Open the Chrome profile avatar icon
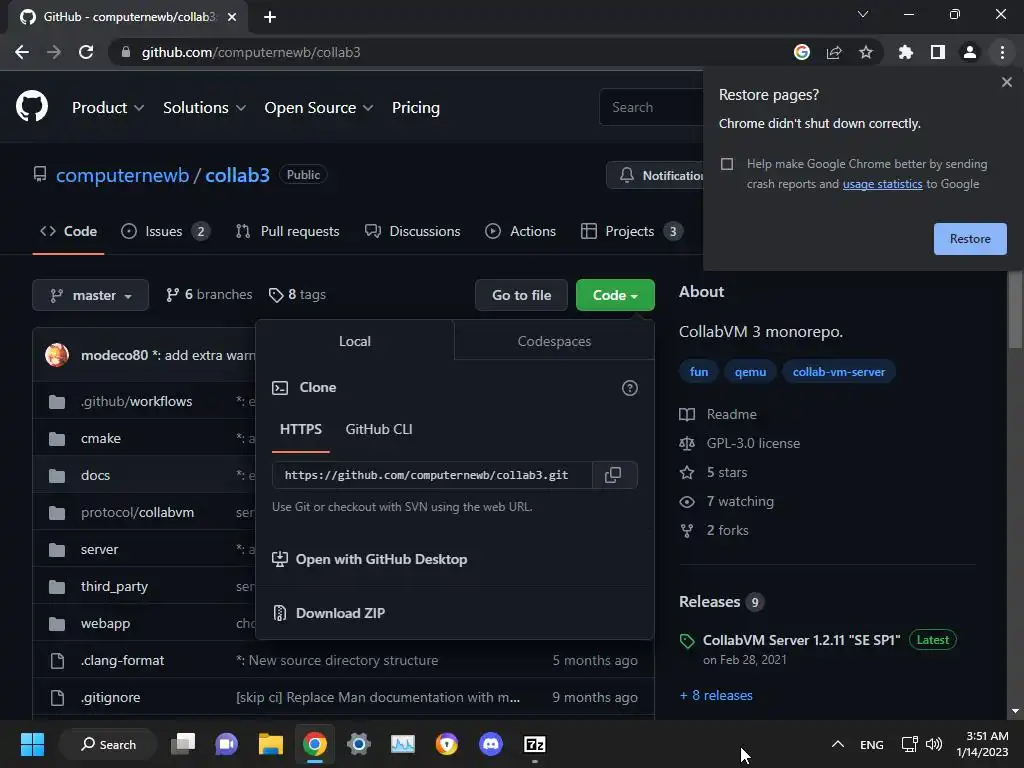Image resolution: width=1024 pixels, height=768 pixels. coord(970,52)
